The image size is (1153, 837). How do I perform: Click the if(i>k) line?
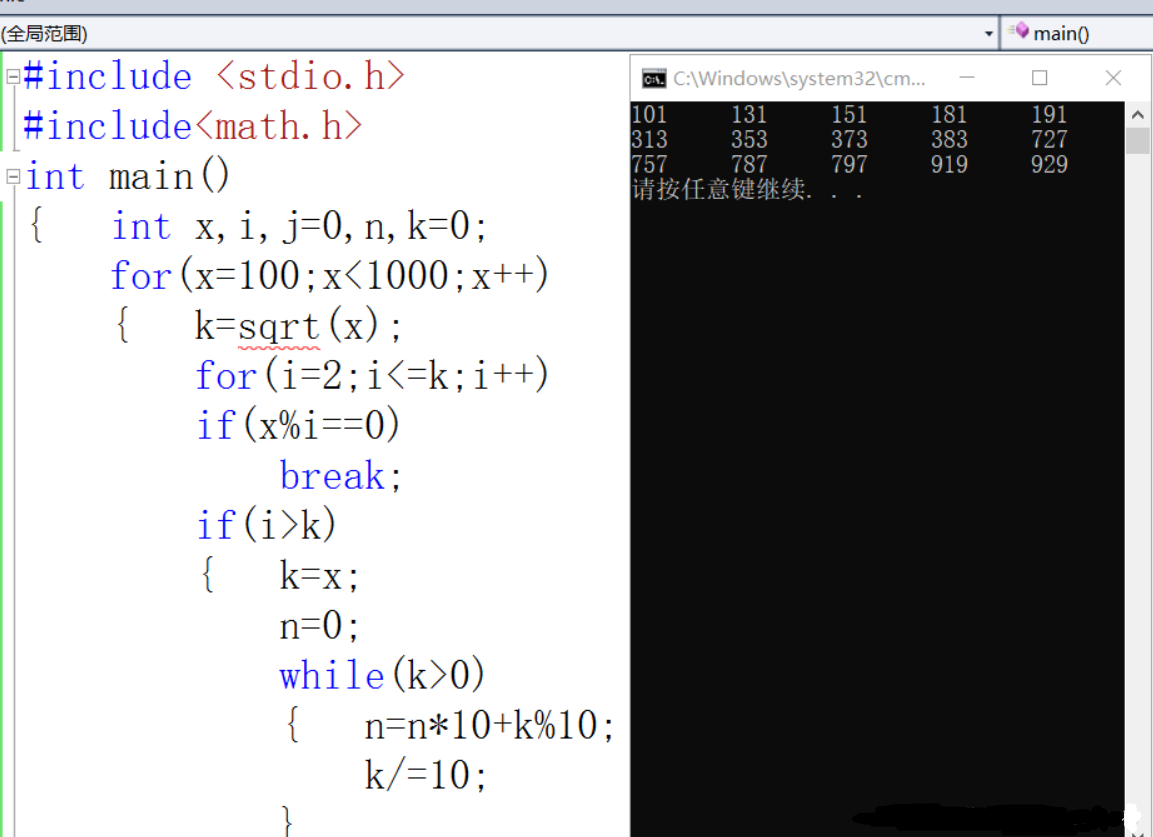coord(266,526)
